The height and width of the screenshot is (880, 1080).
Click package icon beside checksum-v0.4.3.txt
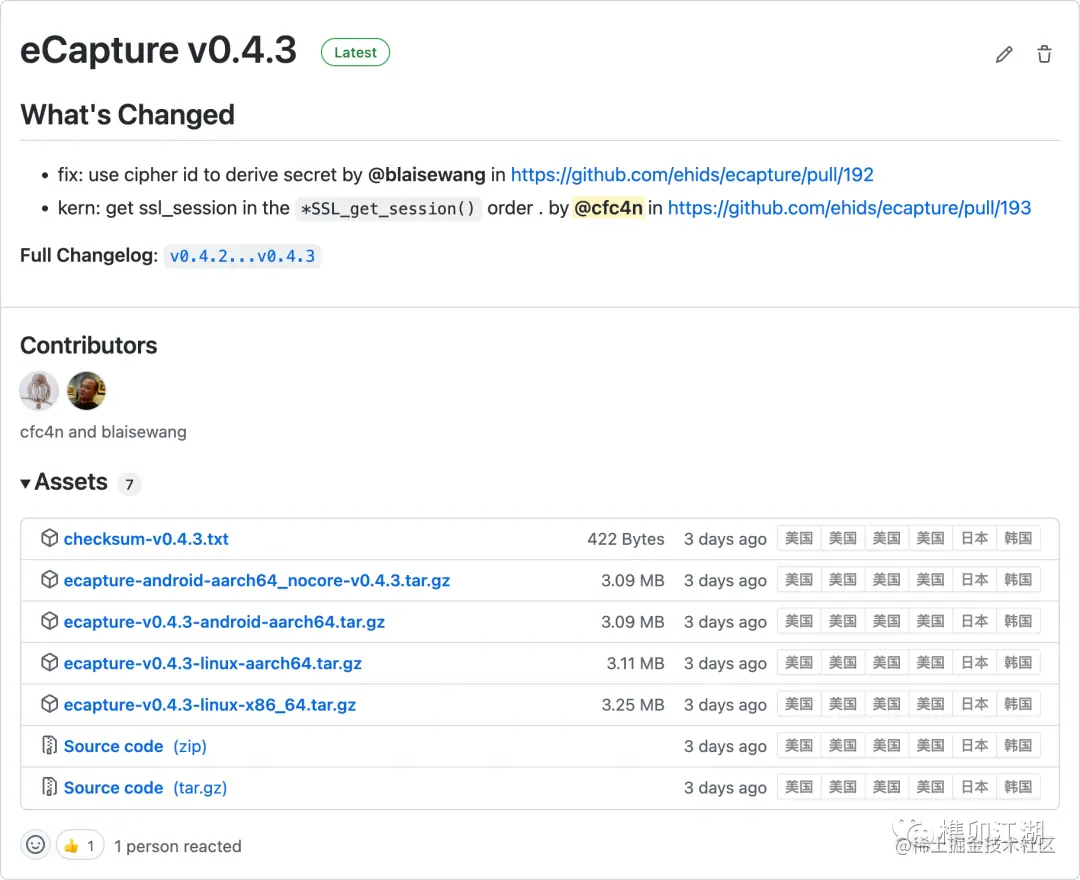(x=49, y=538)
